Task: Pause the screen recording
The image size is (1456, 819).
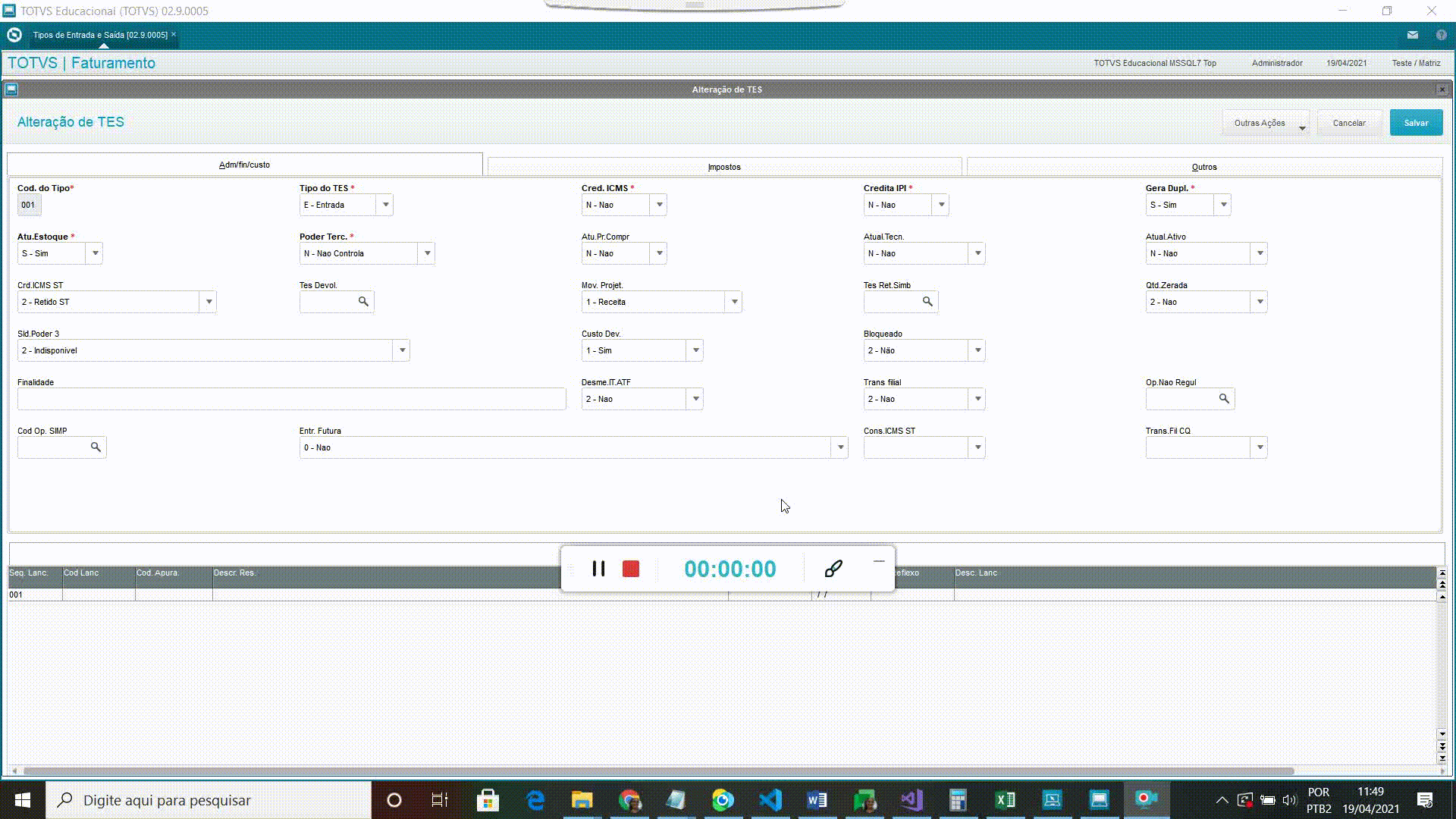Action: point(598,569)
